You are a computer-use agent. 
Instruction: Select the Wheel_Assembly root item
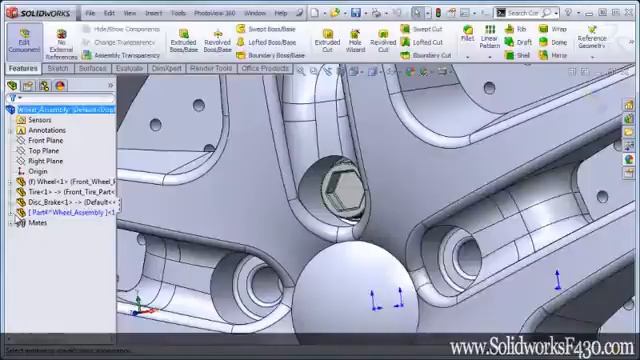61,110
